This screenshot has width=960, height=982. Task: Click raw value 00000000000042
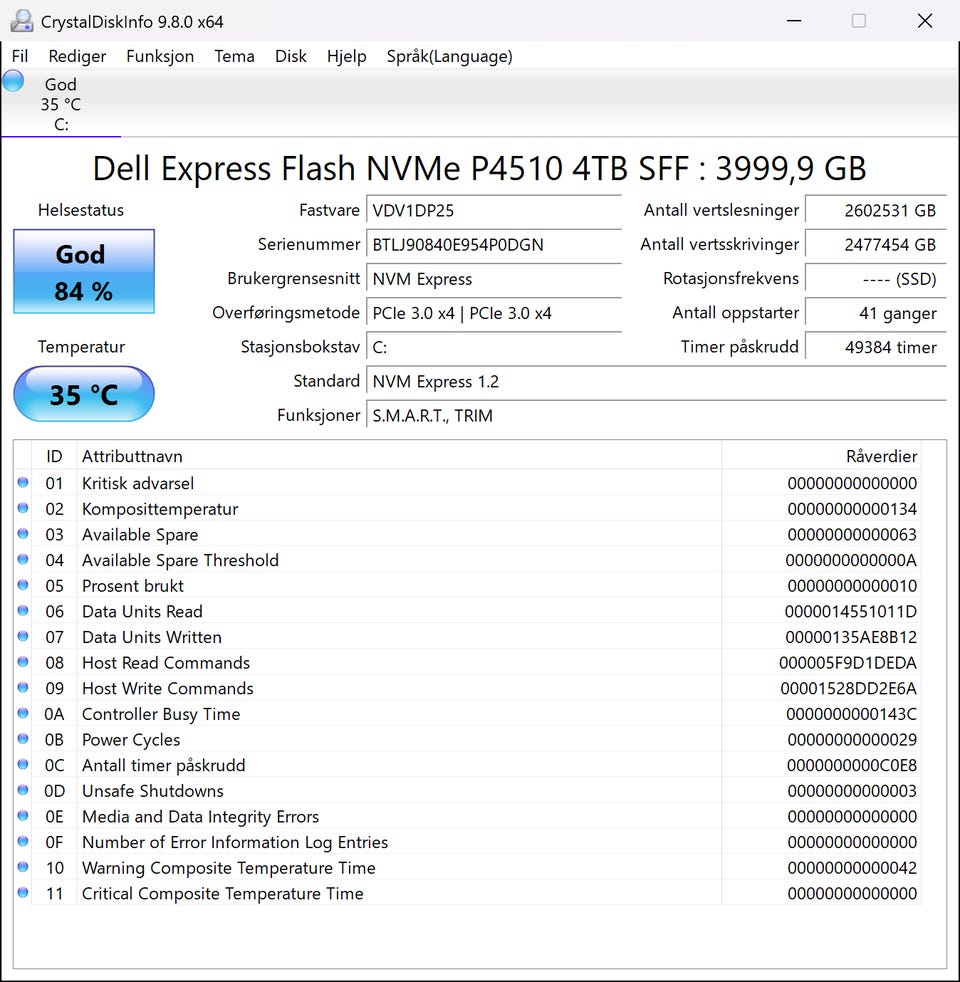coord(852,869)
